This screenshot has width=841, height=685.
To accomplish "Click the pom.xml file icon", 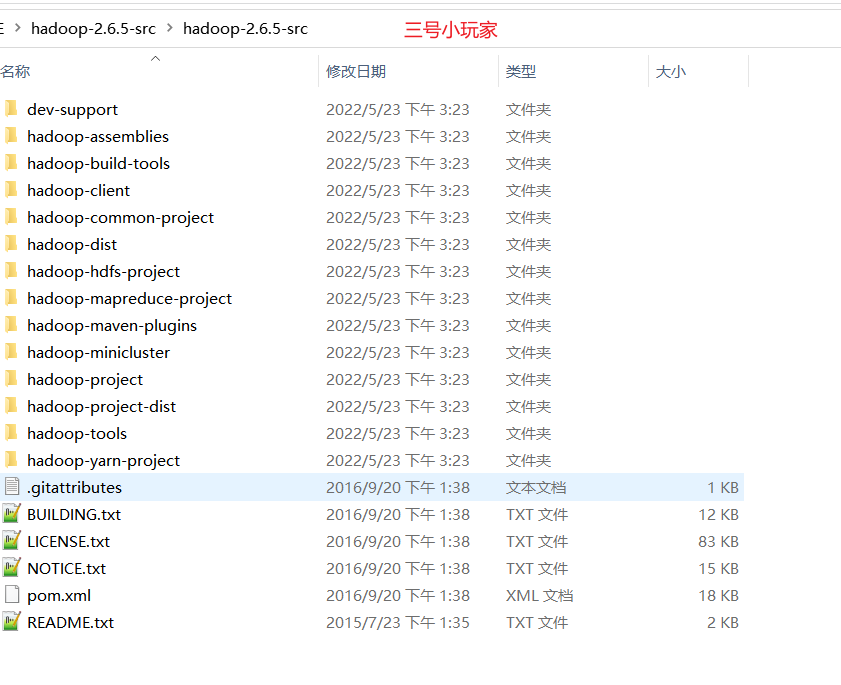I will (x=12, y=595).
